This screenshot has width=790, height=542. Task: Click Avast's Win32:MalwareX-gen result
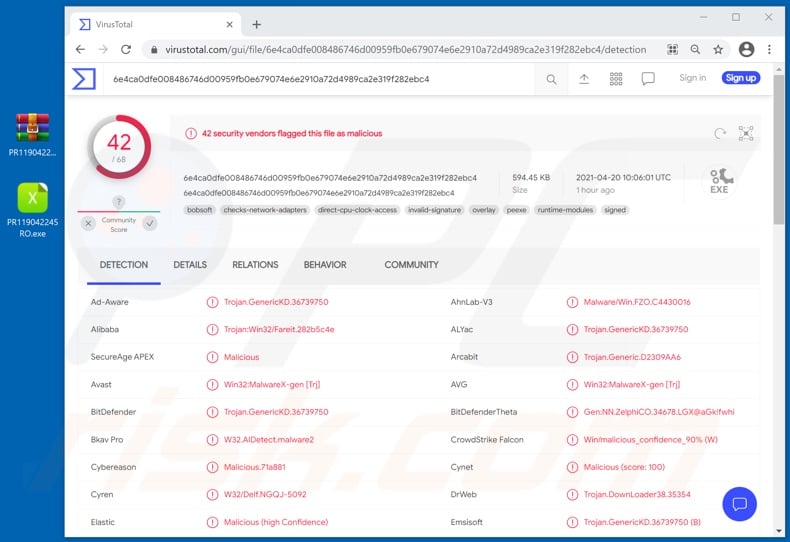[272, 385]
